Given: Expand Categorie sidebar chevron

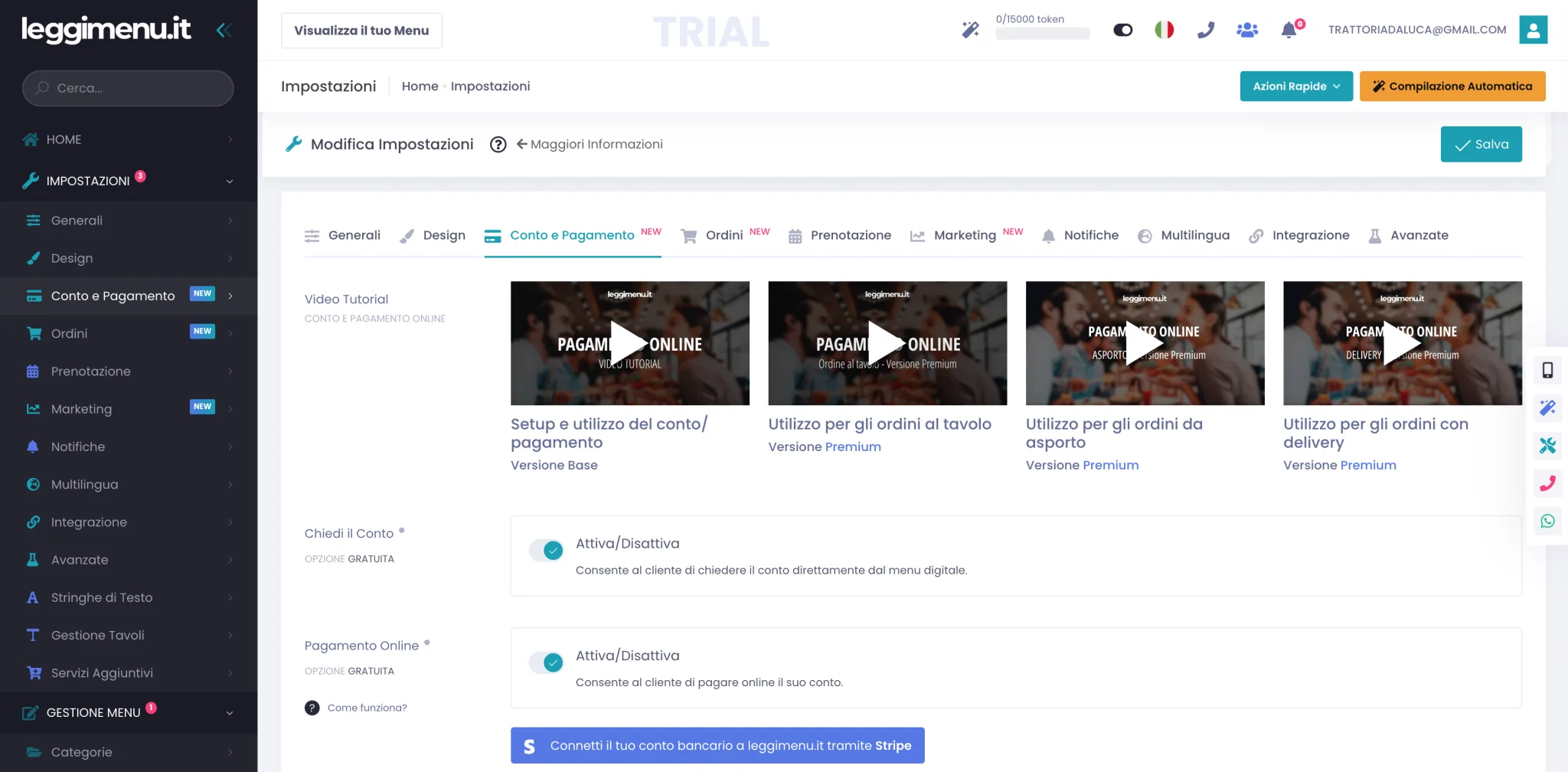Looking at the screenshot, I should click(230, 752).
